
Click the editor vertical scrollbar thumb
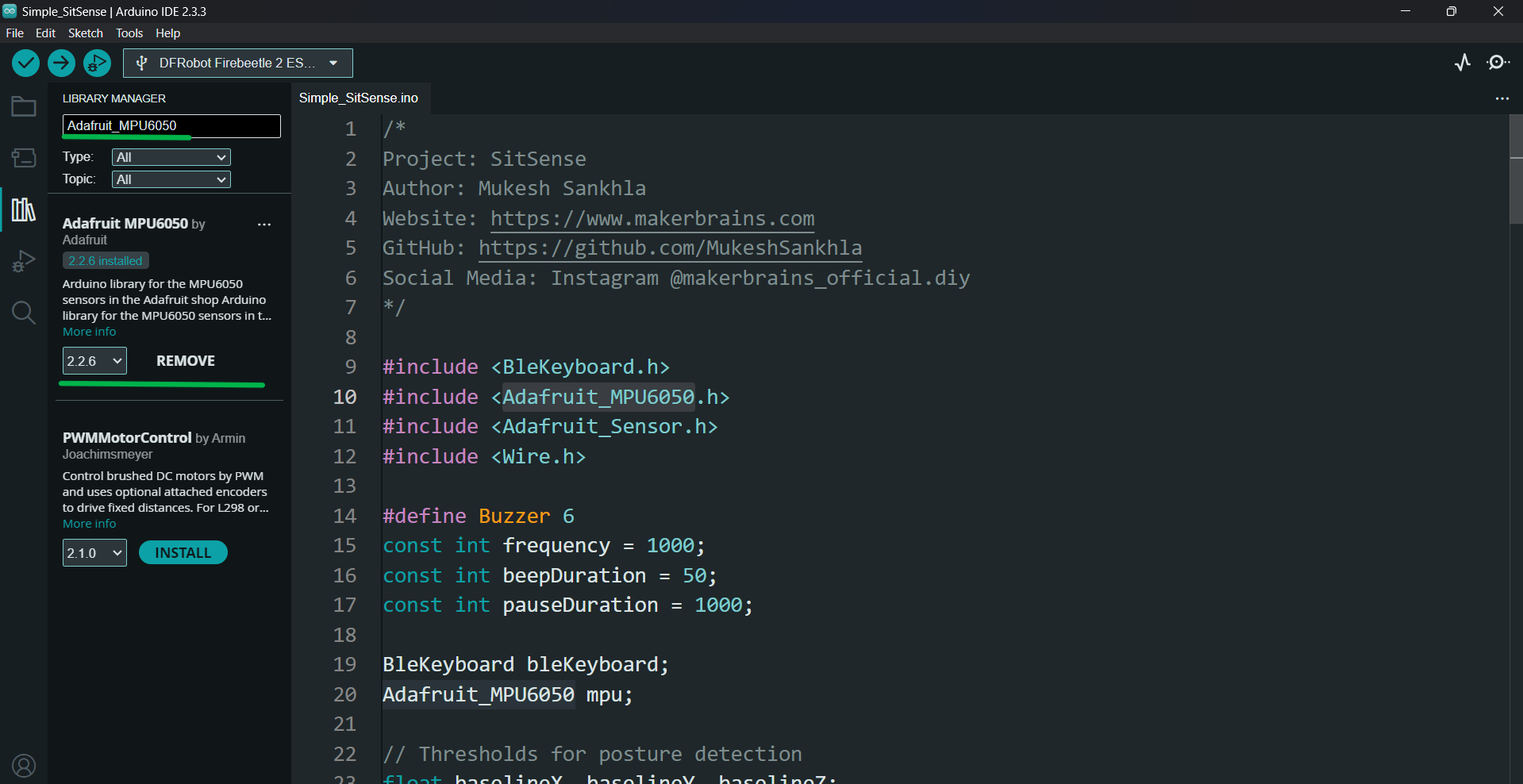[1516, 169]
